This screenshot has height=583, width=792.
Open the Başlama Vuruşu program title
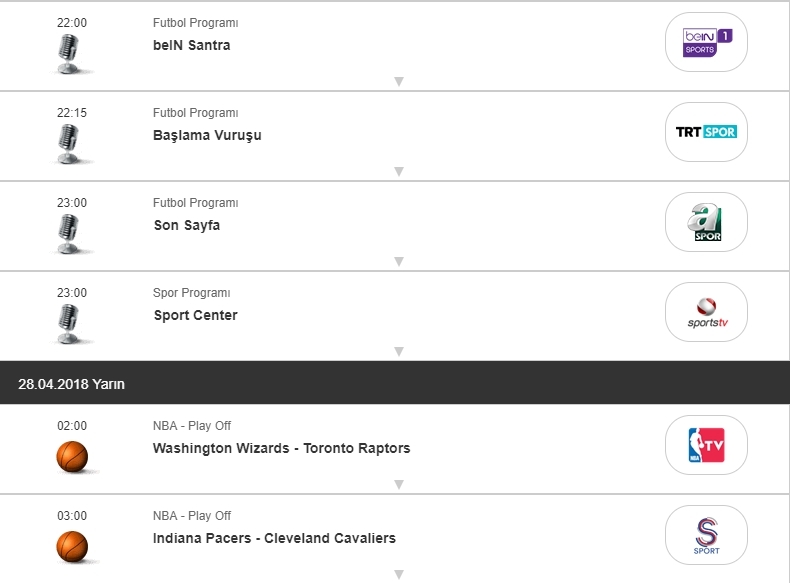click(207, 135)
